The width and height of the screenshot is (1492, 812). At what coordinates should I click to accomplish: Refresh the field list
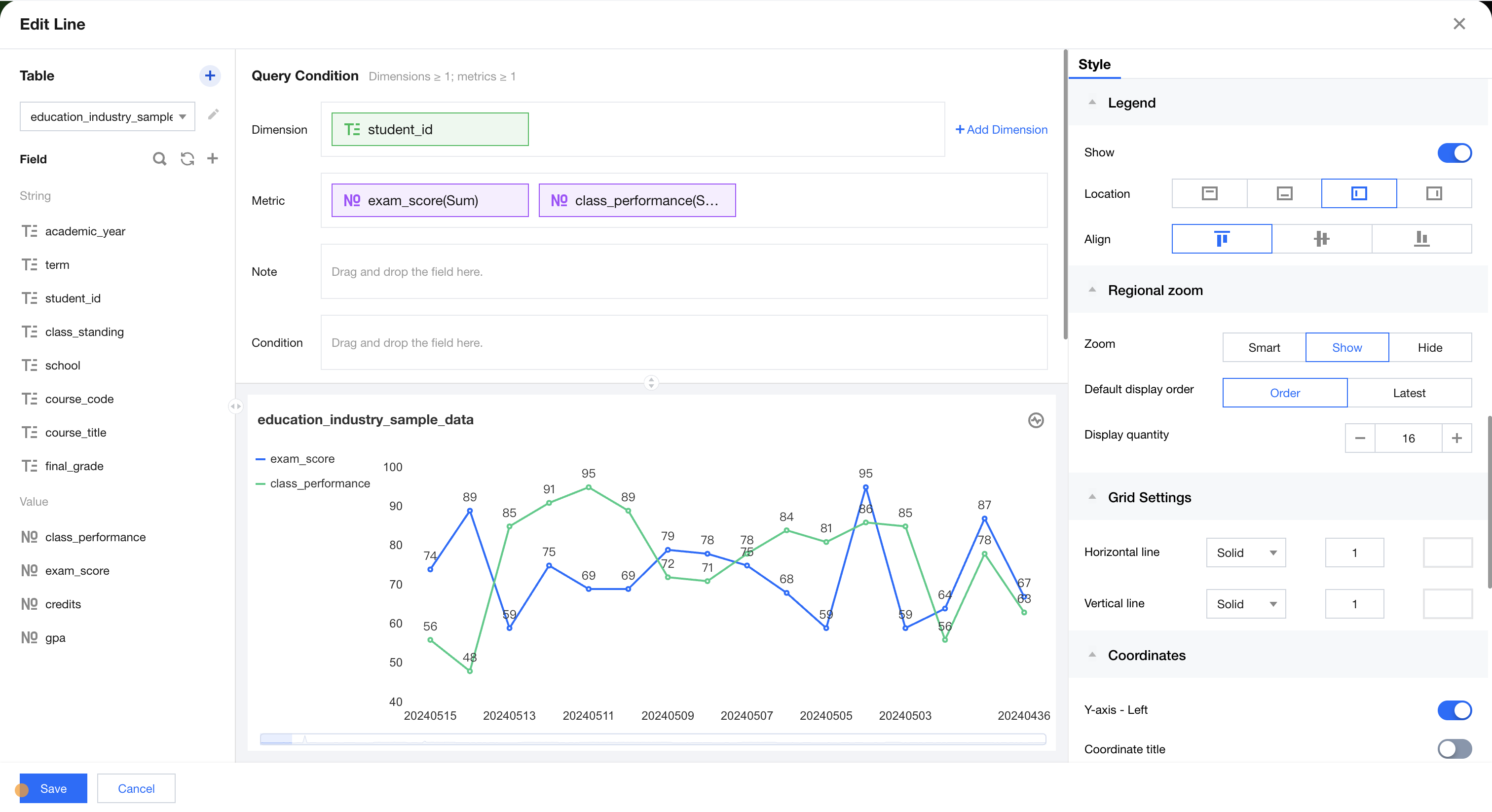click(187, 159)
